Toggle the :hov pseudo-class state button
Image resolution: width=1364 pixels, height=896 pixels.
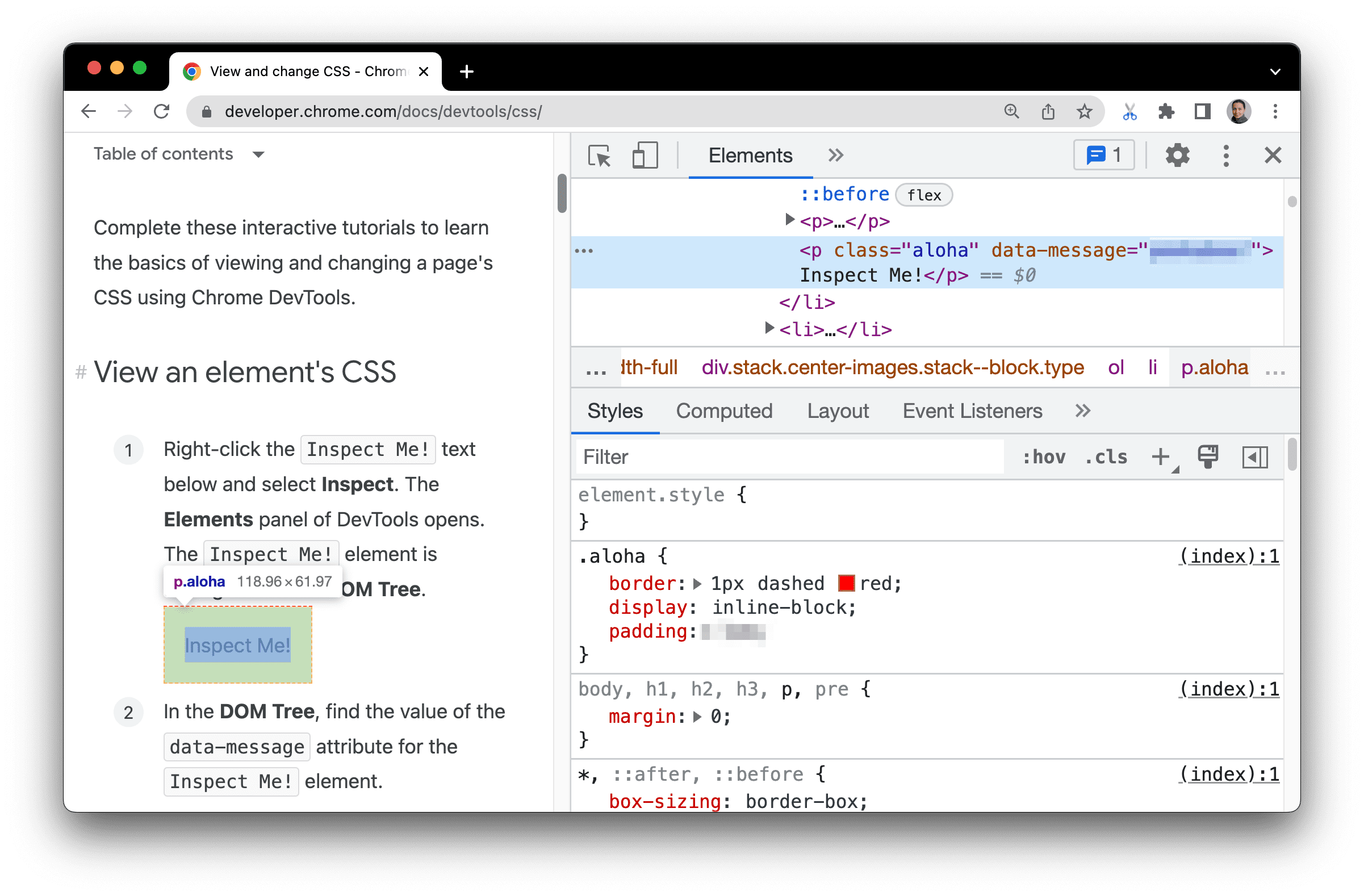(x=1043, y=457)
